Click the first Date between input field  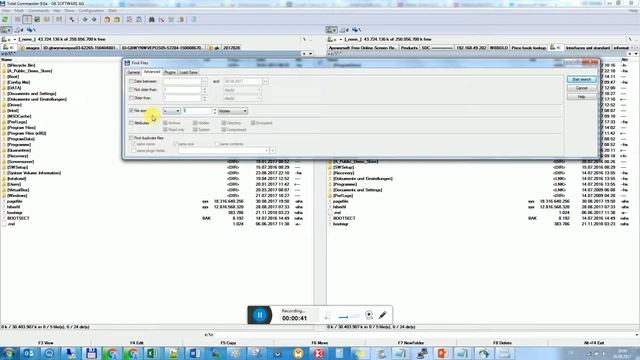click(x=182, y=81)
